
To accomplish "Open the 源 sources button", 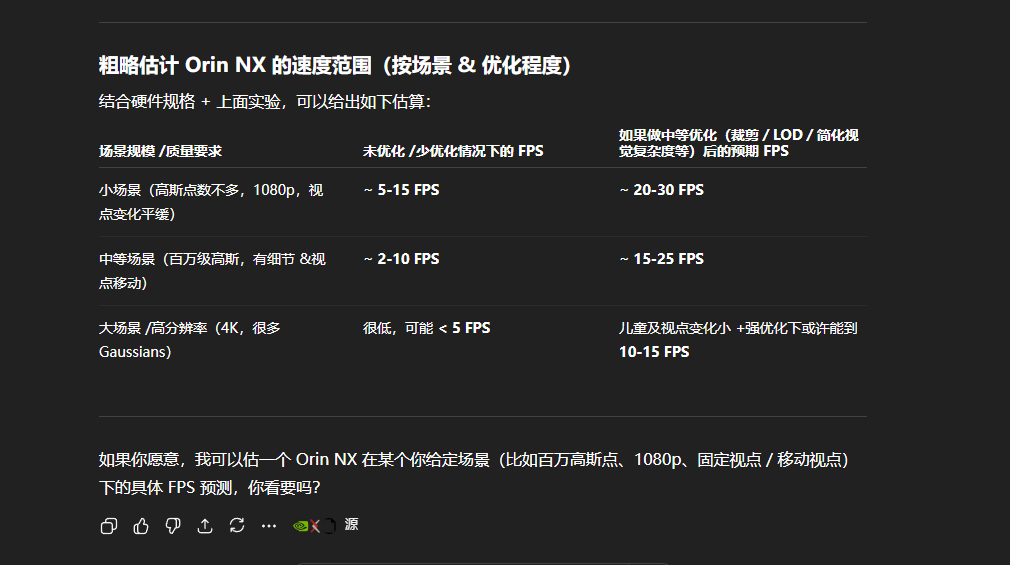I will 351,525.
